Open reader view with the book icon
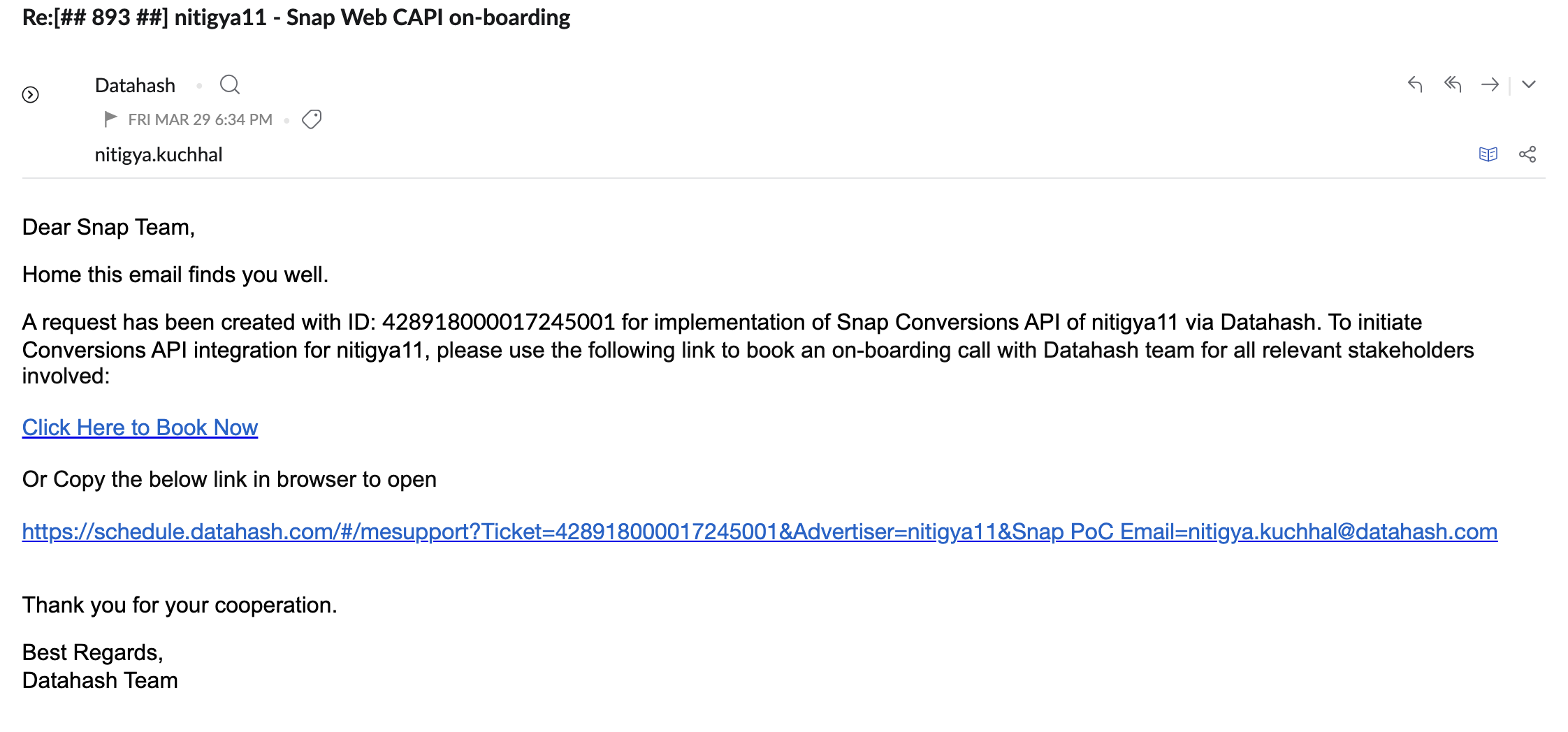The width and height of the screenshot is (1568, 732). click(1488, 154)
